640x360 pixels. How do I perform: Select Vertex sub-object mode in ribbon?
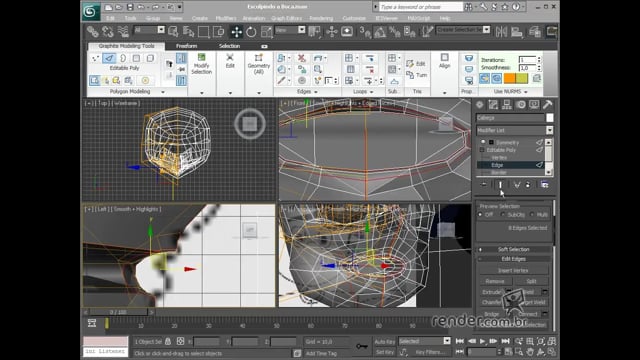[95, 58]
